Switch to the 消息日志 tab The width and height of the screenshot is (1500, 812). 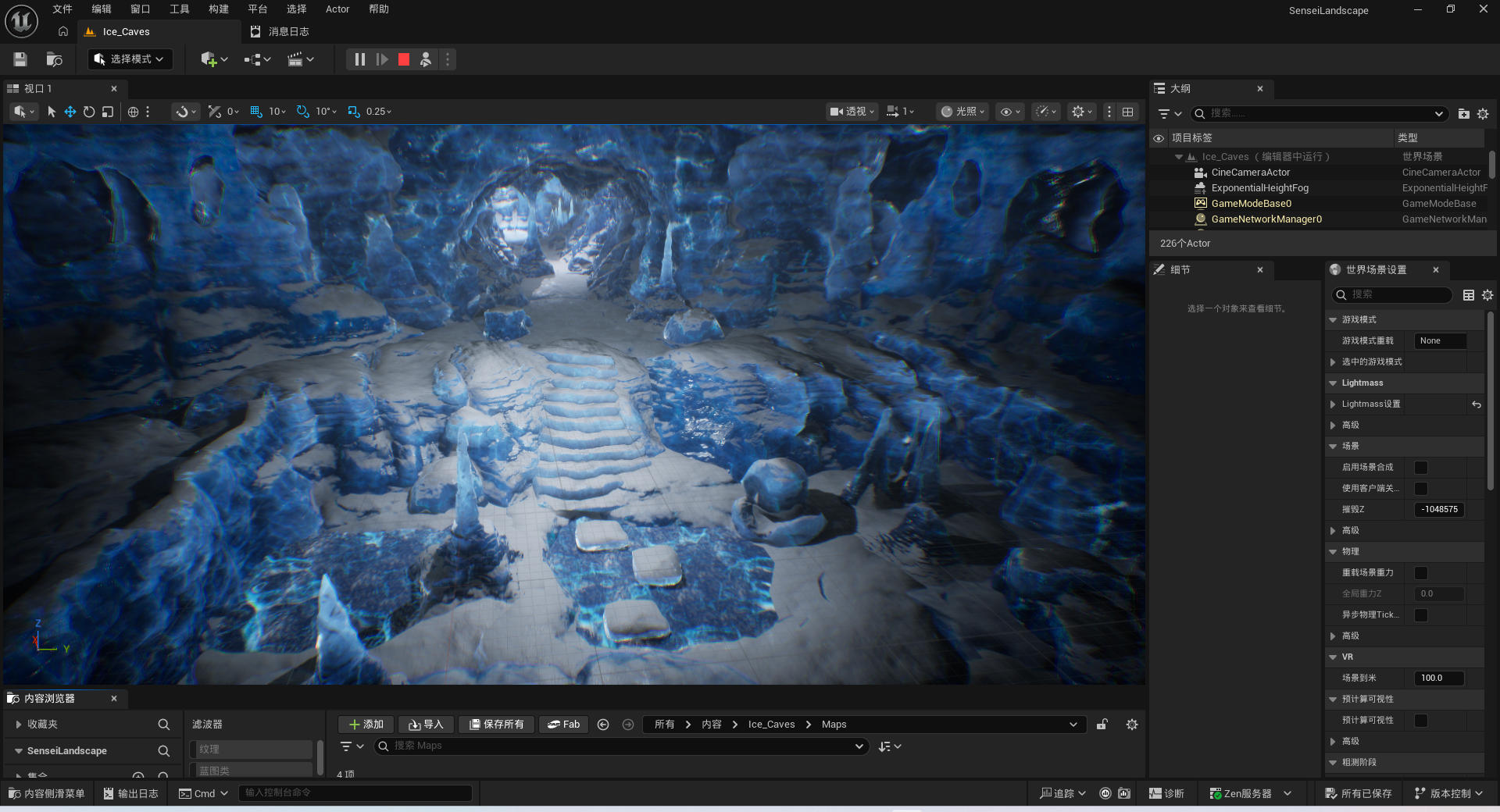pos(280,32)
